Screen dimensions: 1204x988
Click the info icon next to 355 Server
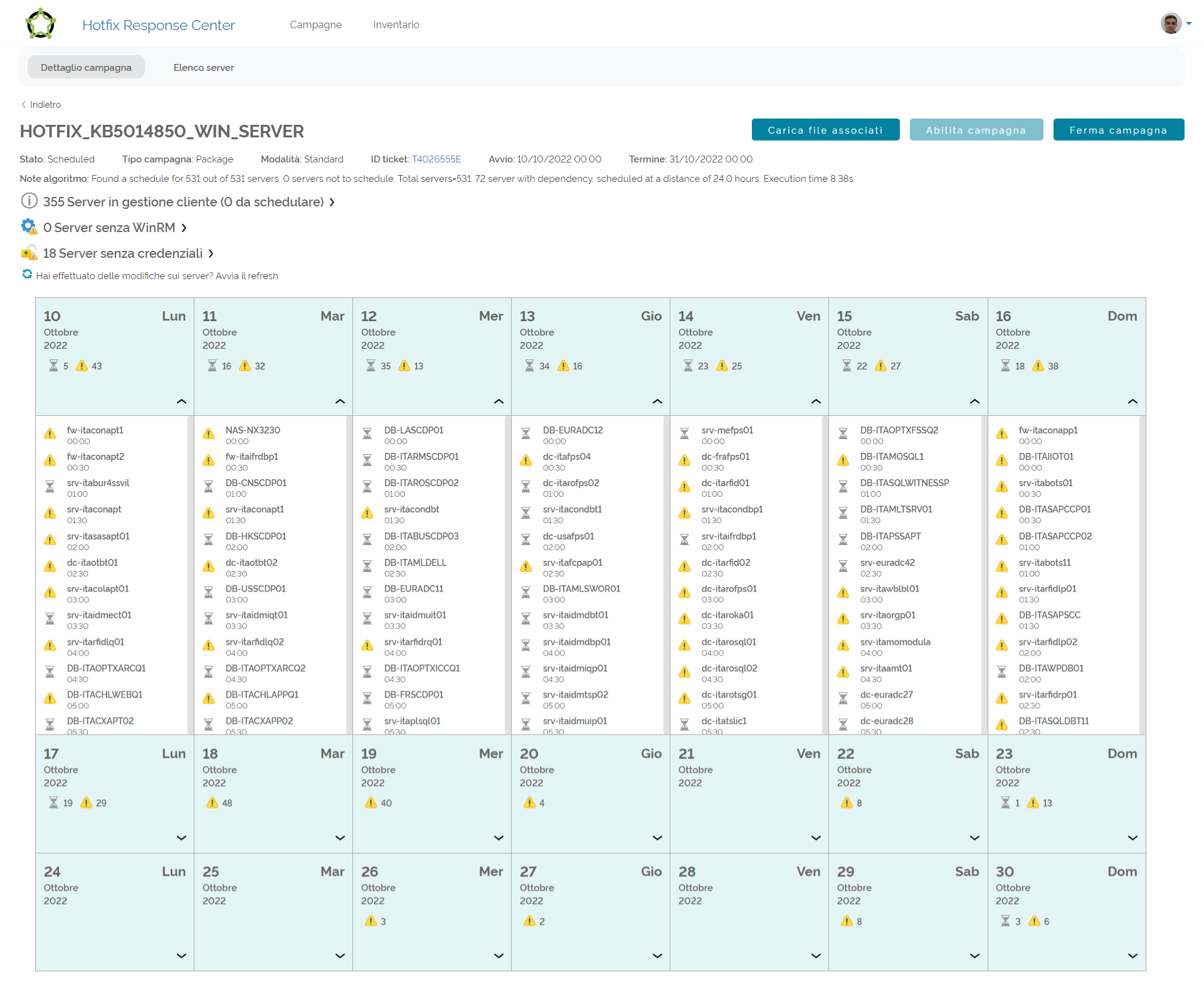(29, 201)
